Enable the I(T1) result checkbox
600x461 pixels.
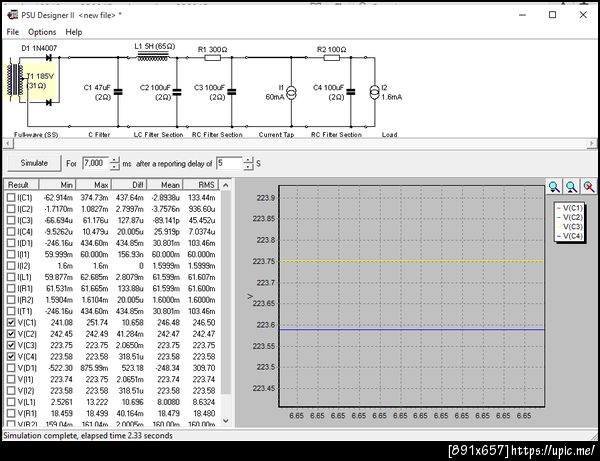click(x=11, y=311)
